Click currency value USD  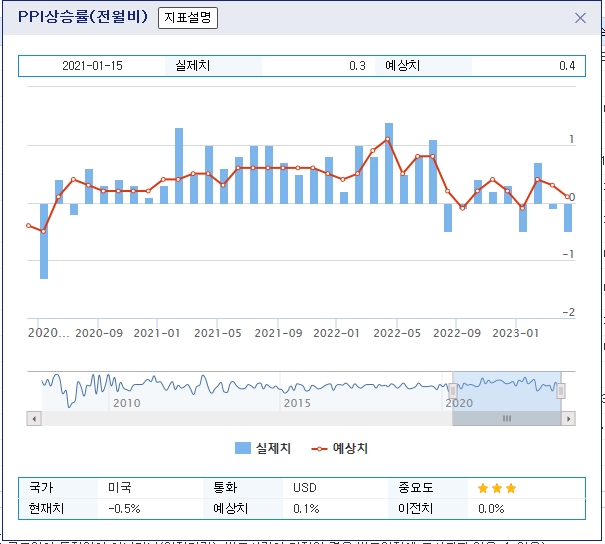tap(305, 488)
